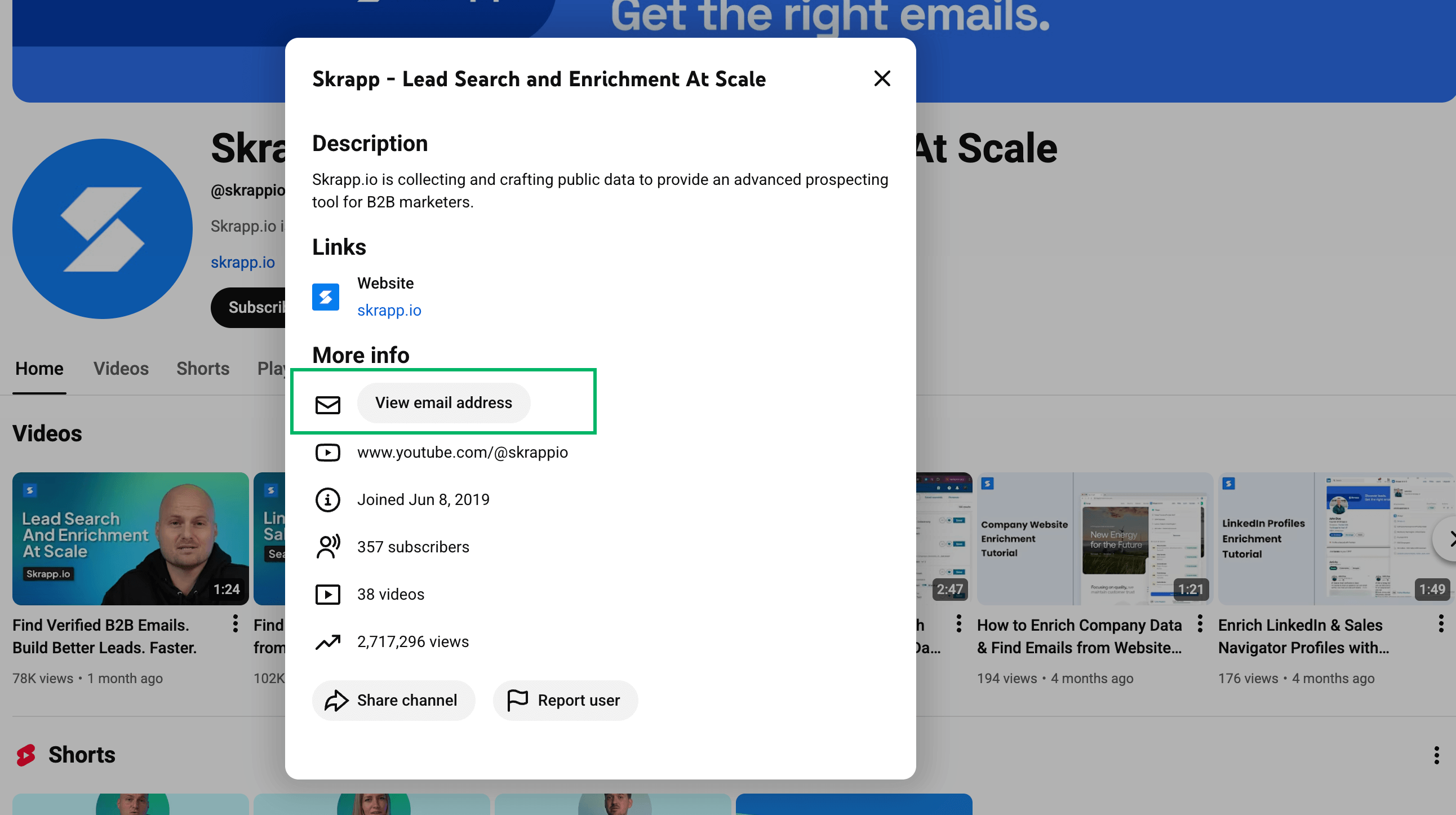Open options menu on Enrich LinkedIn & Sales Navigator video
1456x815 pixels.
(x=1440, y=624)
